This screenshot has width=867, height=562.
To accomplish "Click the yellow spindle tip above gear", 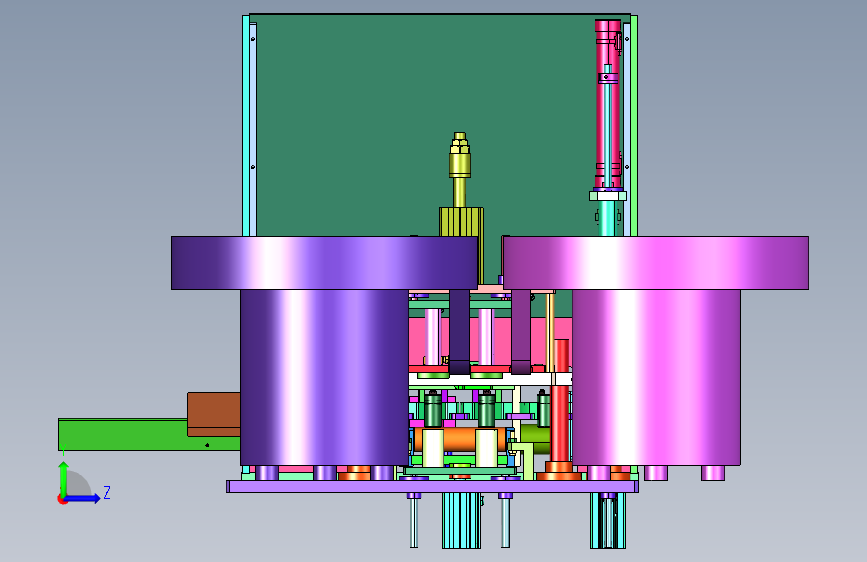I will tap(460, 155).
